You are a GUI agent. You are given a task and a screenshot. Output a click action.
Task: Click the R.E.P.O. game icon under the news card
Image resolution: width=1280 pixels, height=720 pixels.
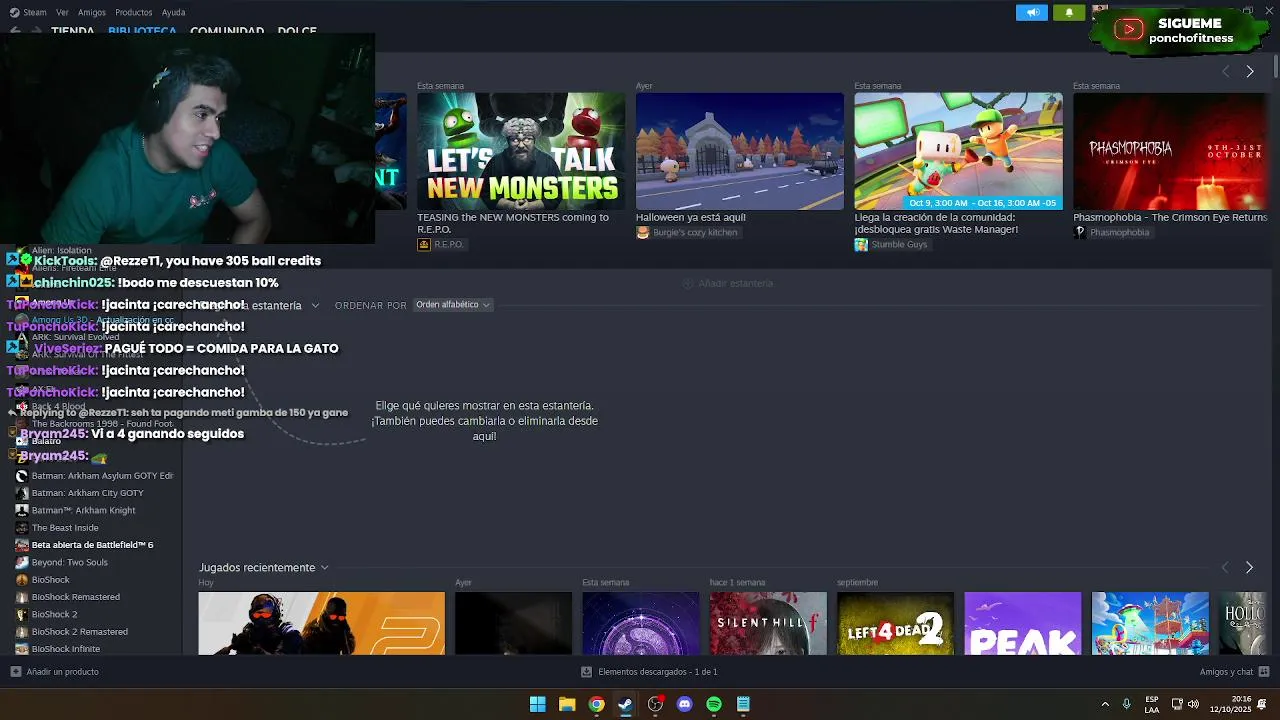click(x=424, y=244)
